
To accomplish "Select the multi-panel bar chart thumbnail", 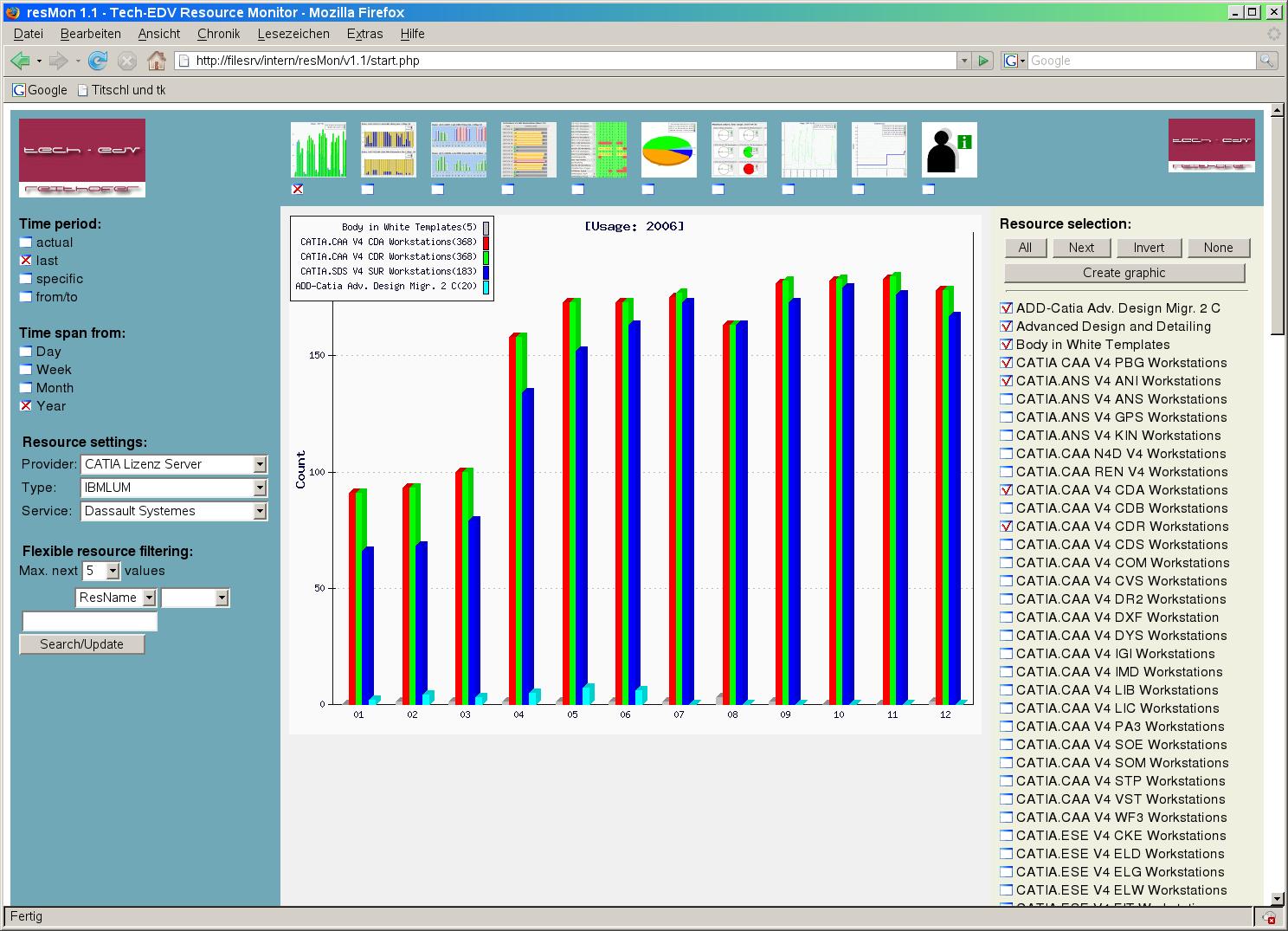I will pos(459,150).
